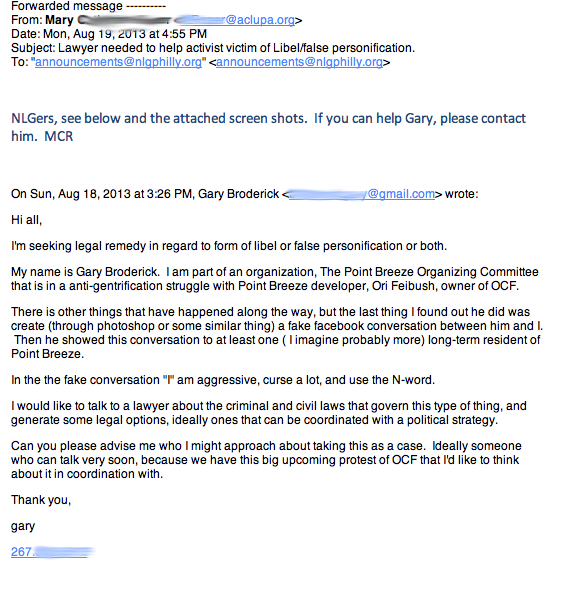Image resolution: width=563 pixels, height=590 pixels.
Task: Click the 'My name is Gary Broderick' paragraph
Action: 275,279
